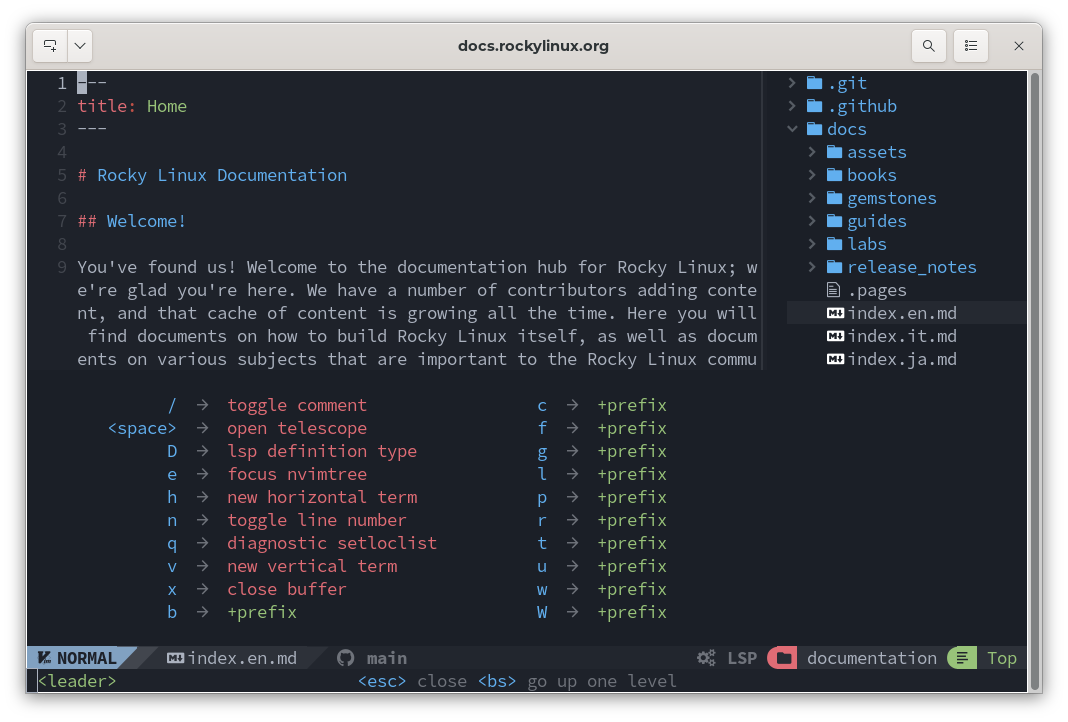
Task: Click the red folder icon beside documentation
Action: tap(784, 658)
